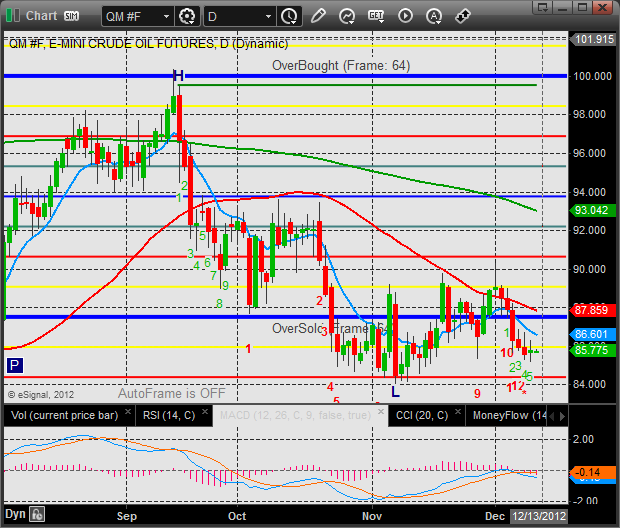620x528 pixels.
Task: Click the Dec label on time axis
Action: (495, 516)
